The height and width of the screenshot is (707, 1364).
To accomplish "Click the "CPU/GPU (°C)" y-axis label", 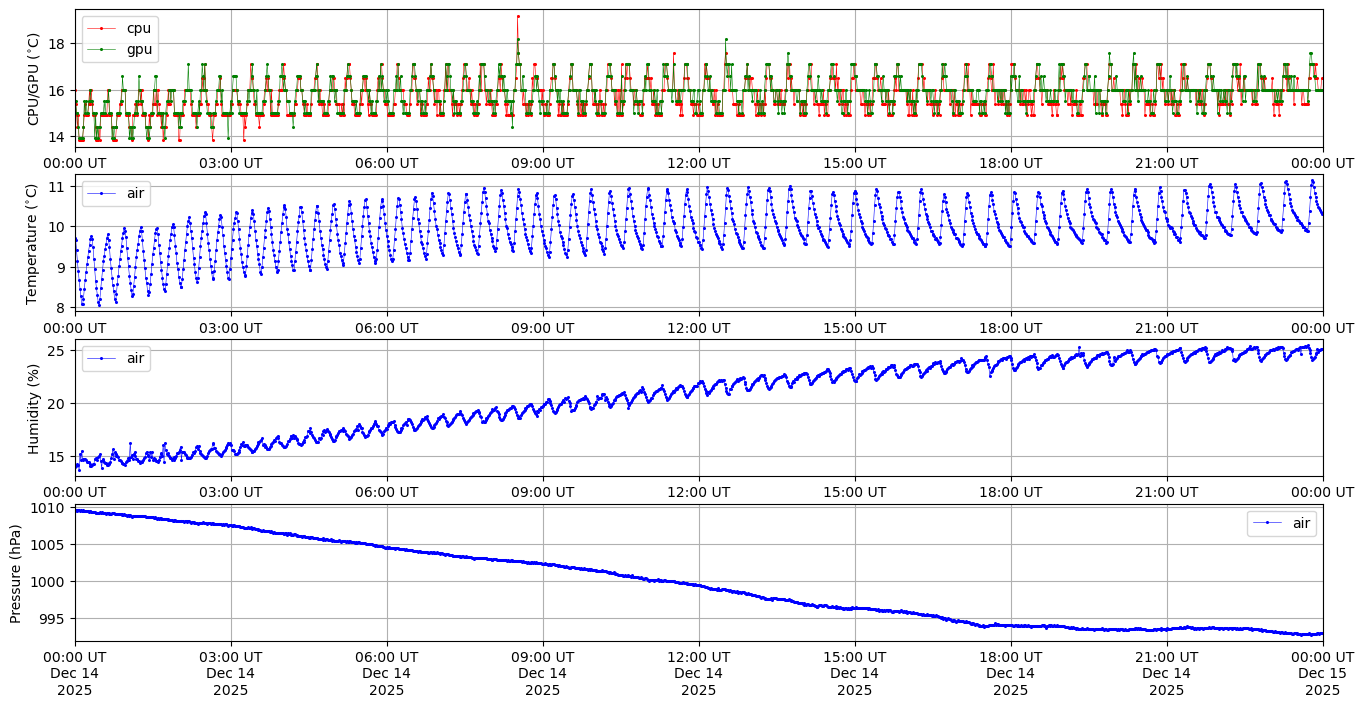I will [33, 79].
